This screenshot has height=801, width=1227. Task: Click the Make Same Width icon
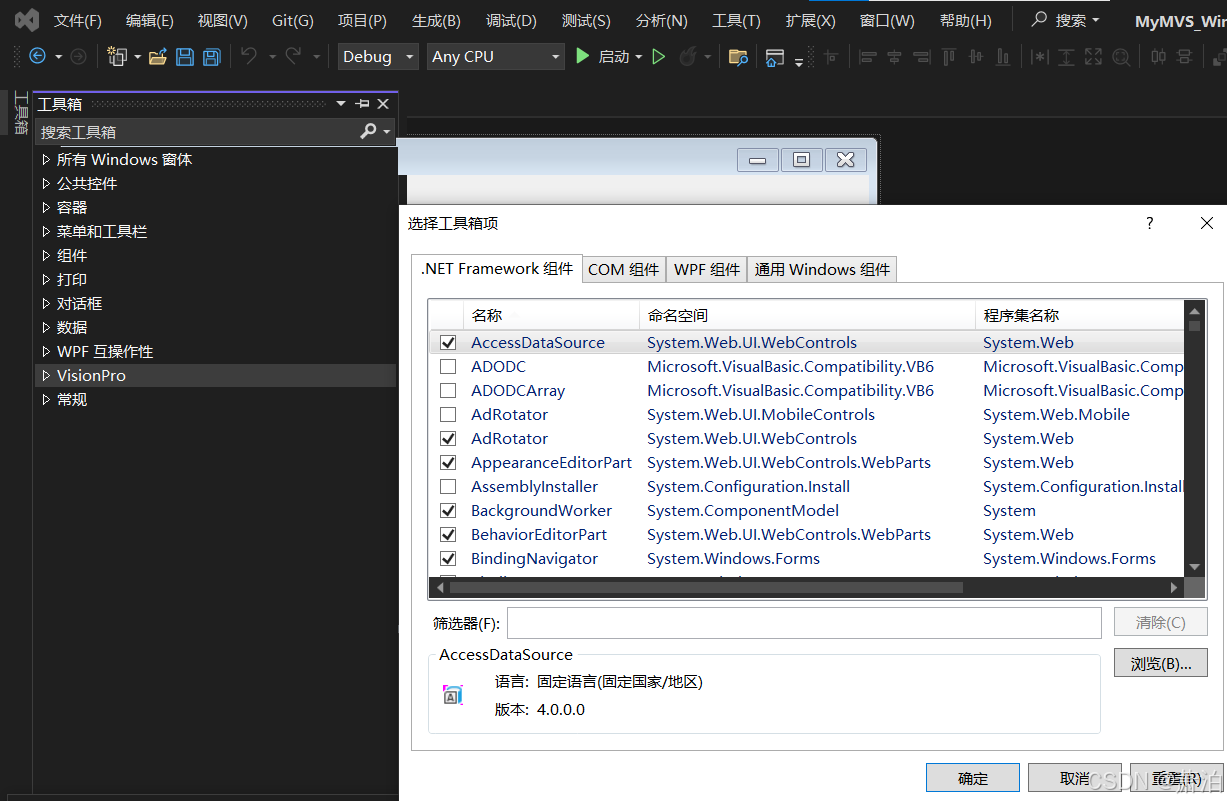click(1040, 57)
